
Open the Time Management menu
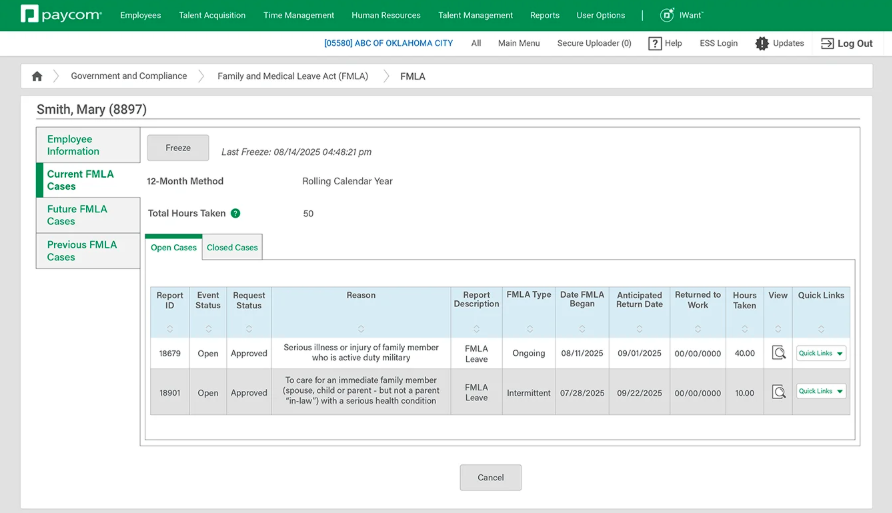coord(299,15)
